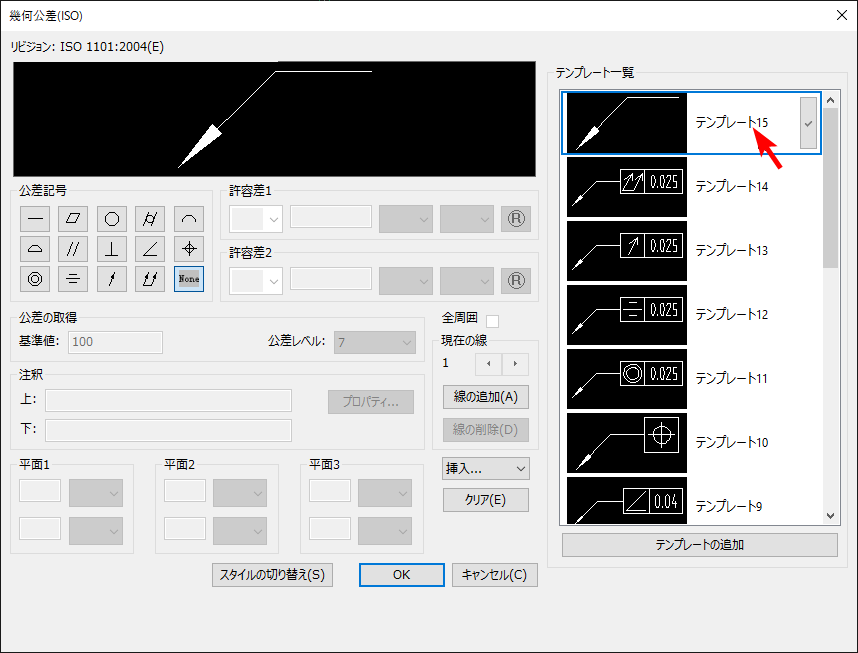Select the flatness parallelogram symbol
858x653 pixels.
point(74,219)
